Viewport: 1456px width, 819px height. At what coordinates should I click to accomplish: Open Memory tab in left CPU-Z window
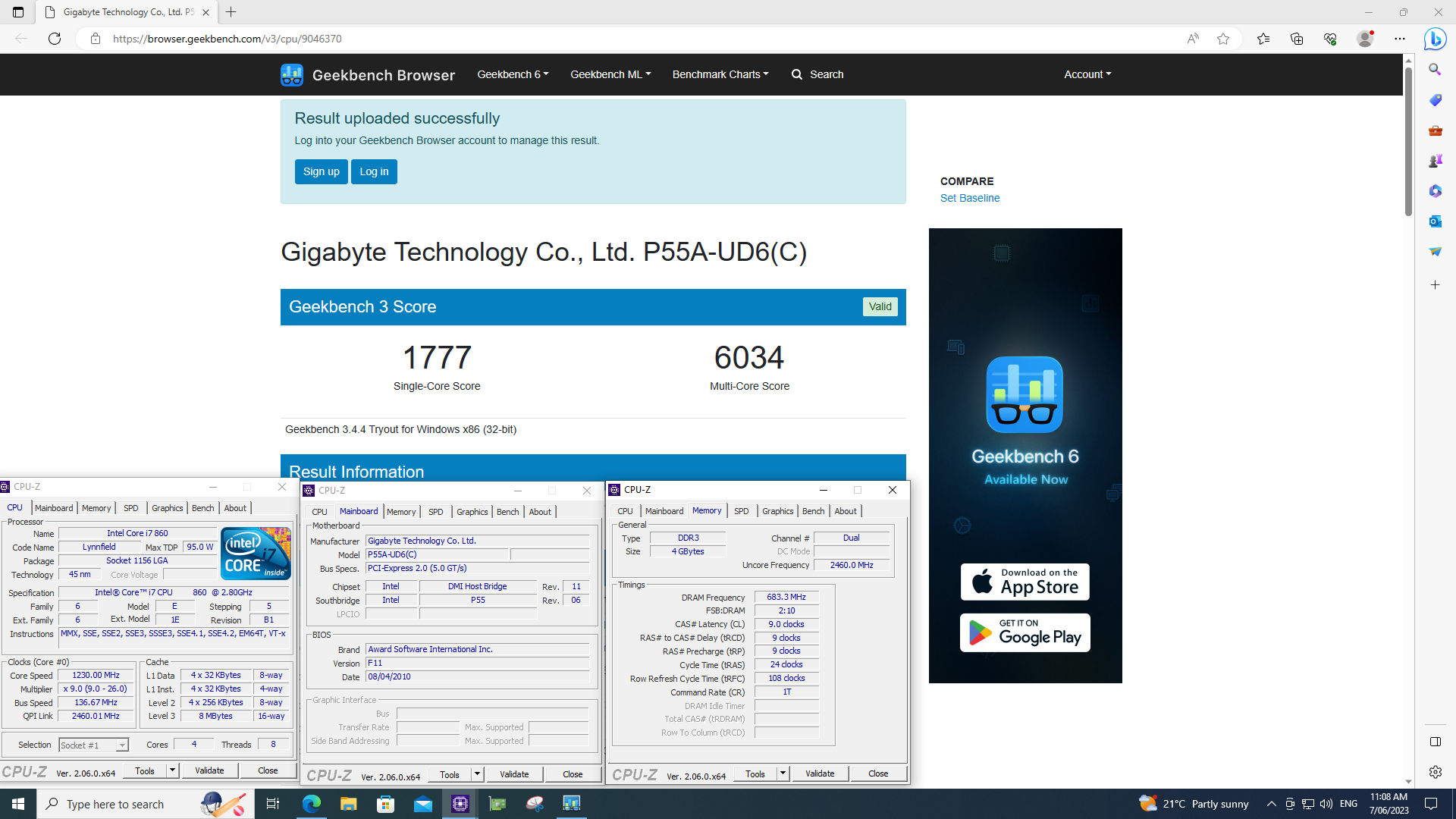(x=96, y=508)
